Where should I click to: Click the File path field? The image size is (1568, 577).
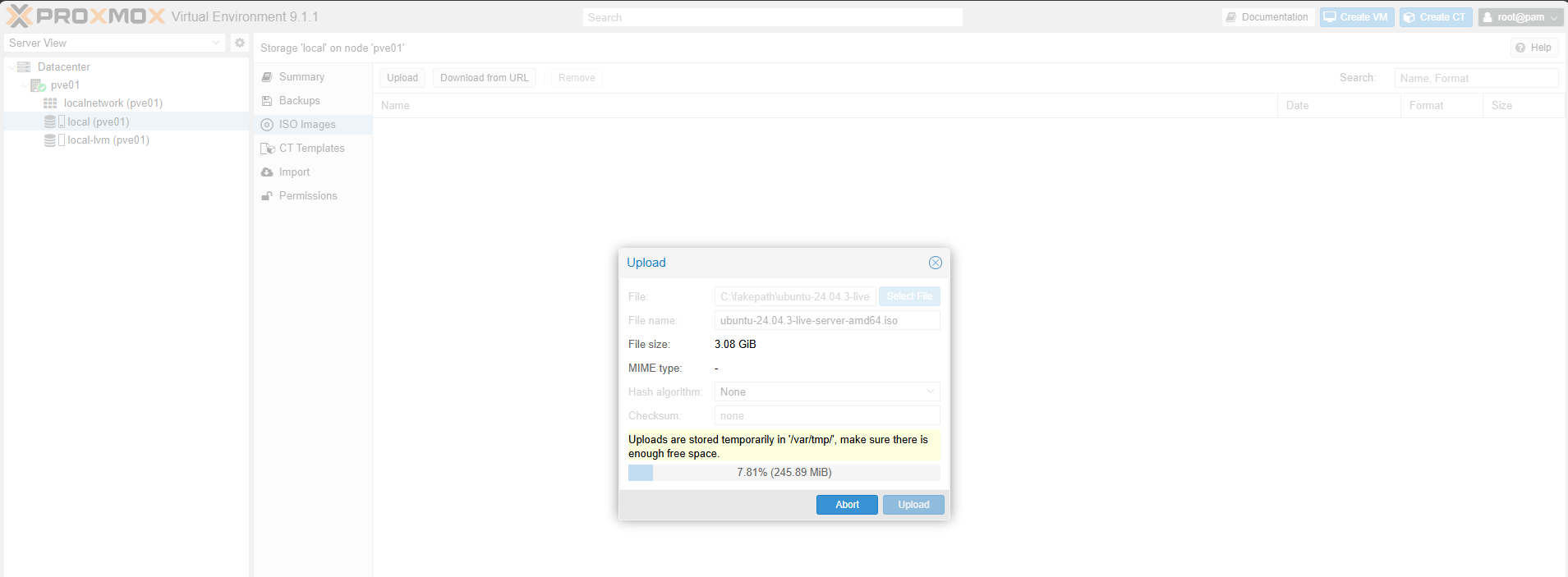click(x=795, y=296)
